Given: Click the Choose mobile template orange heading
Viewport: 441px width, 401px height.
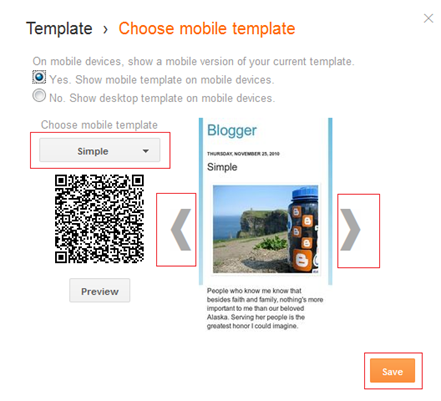Looking at the screenshot, I should 207,29.
